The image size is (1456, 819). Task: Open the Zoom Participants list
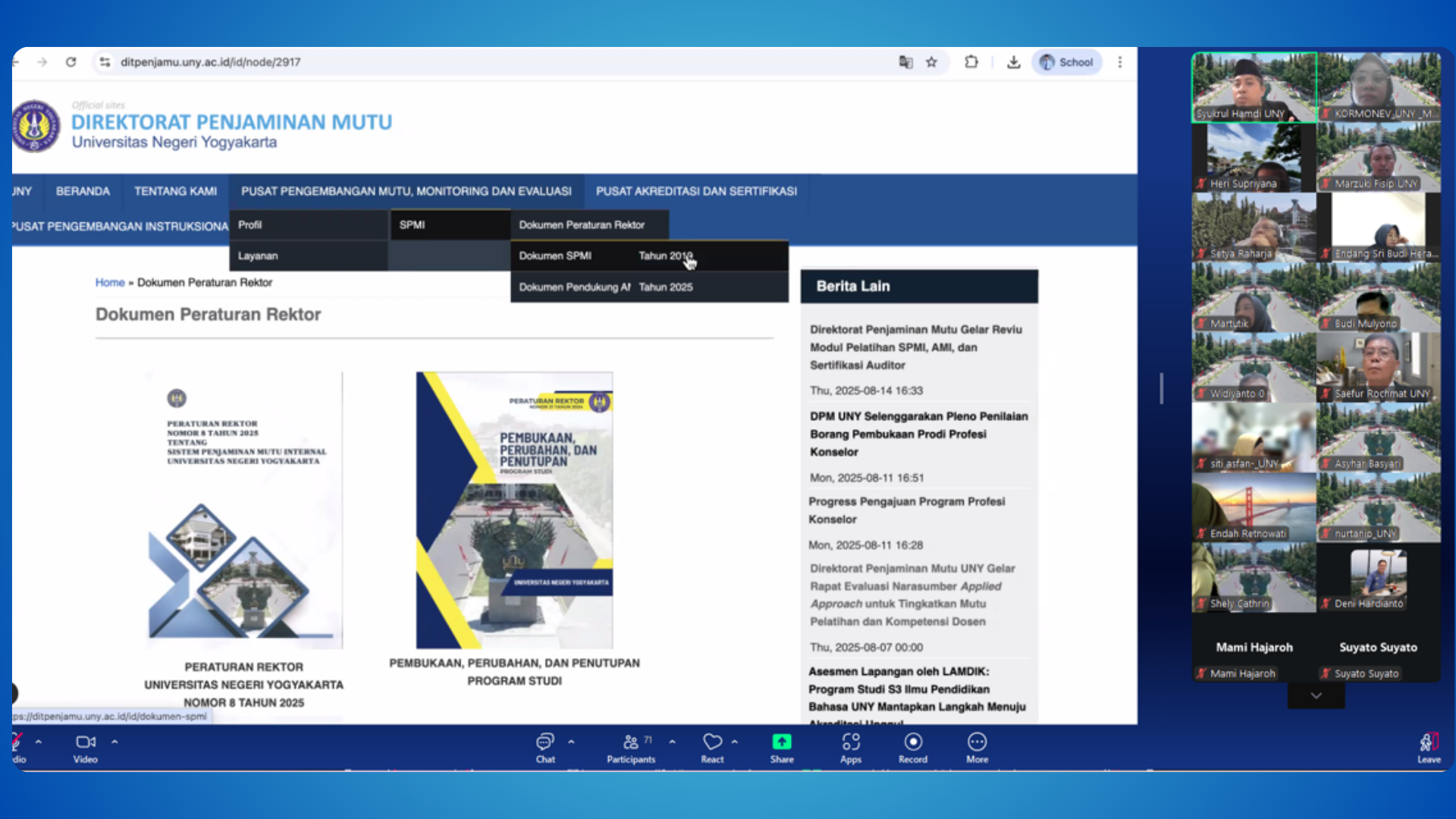pyautogui.click(x=631, y=747)
